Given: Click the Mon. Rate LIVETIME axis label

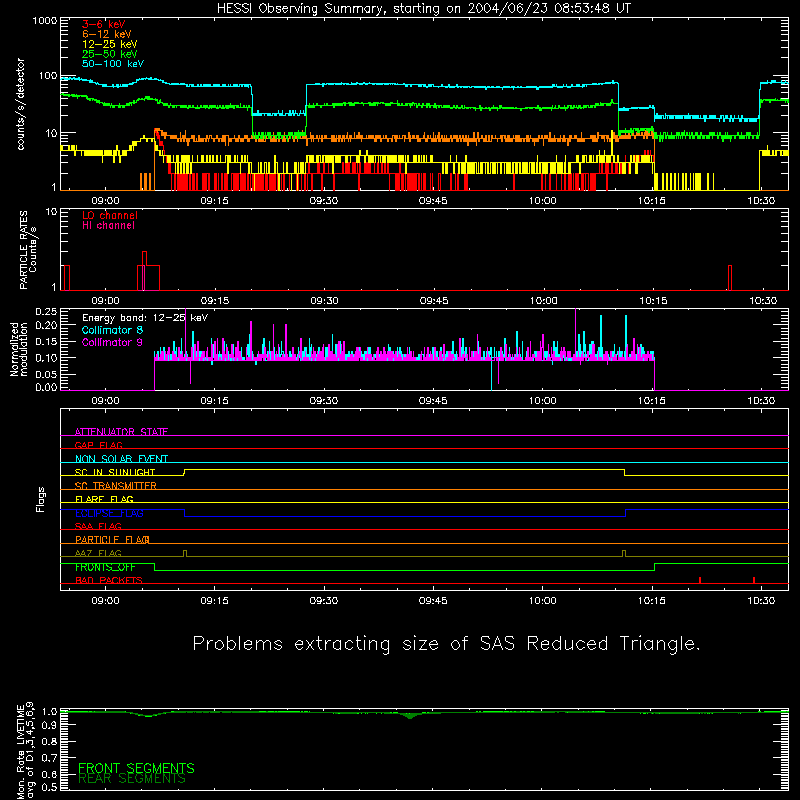Looking at the screenshot, I should [x=26, y=751].
